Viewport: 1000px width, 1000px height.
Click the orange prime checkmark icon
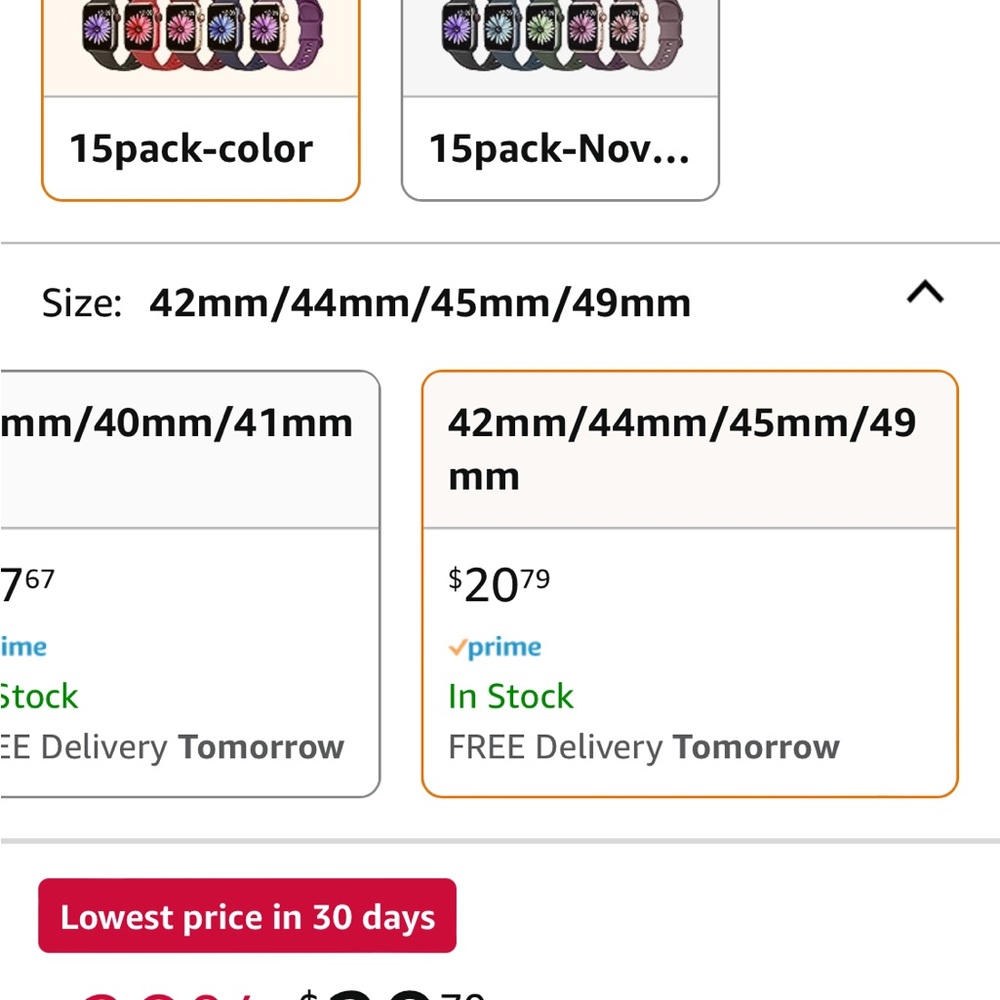tap(458, 647)
